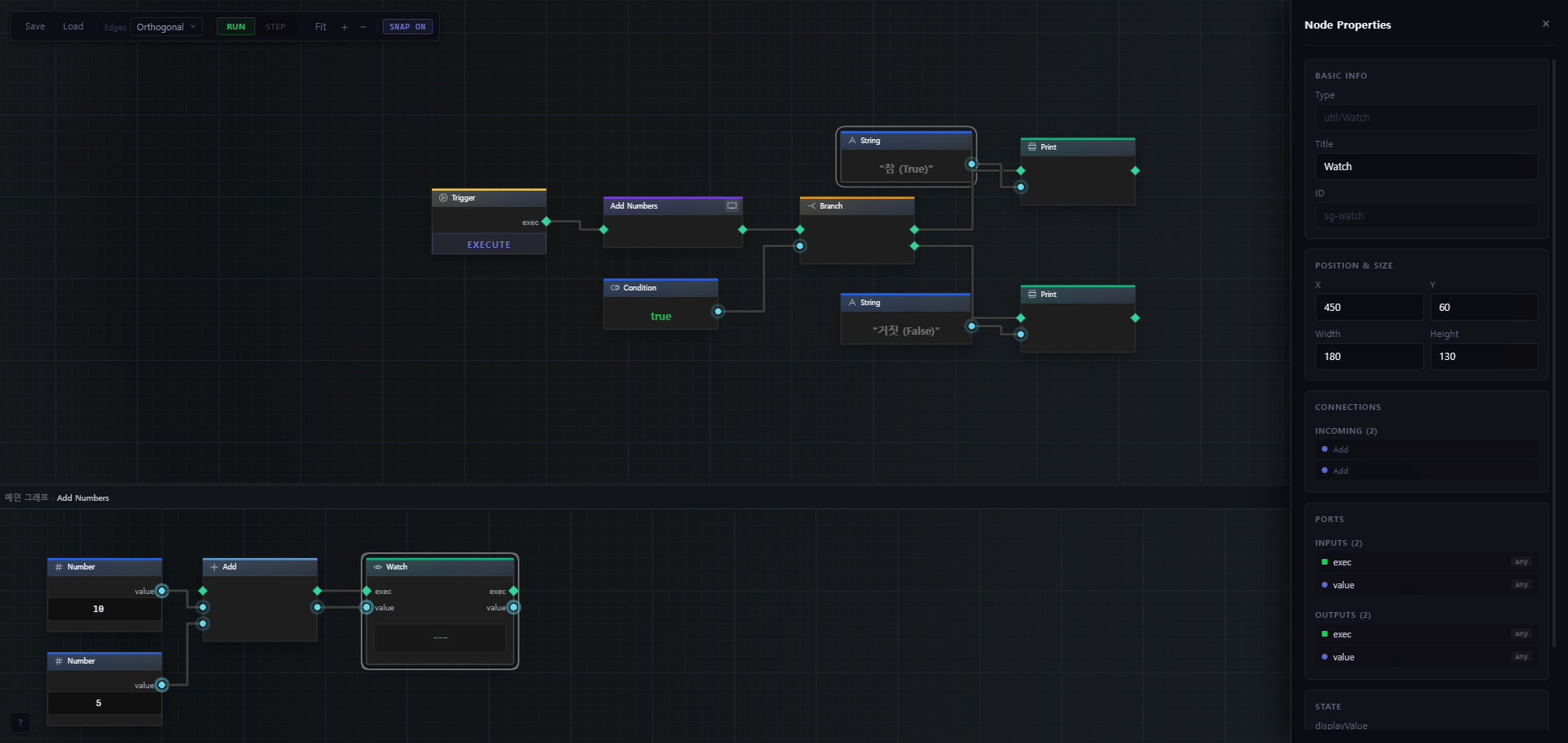The height and width of the screenshot is (743, 1568).
Task: Click Number 10 node value output port
Action: 162,591
